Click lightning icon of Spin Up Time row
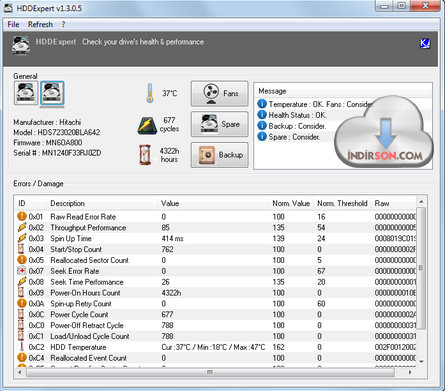This screenshot has height=391, width=445. (22, 238)
